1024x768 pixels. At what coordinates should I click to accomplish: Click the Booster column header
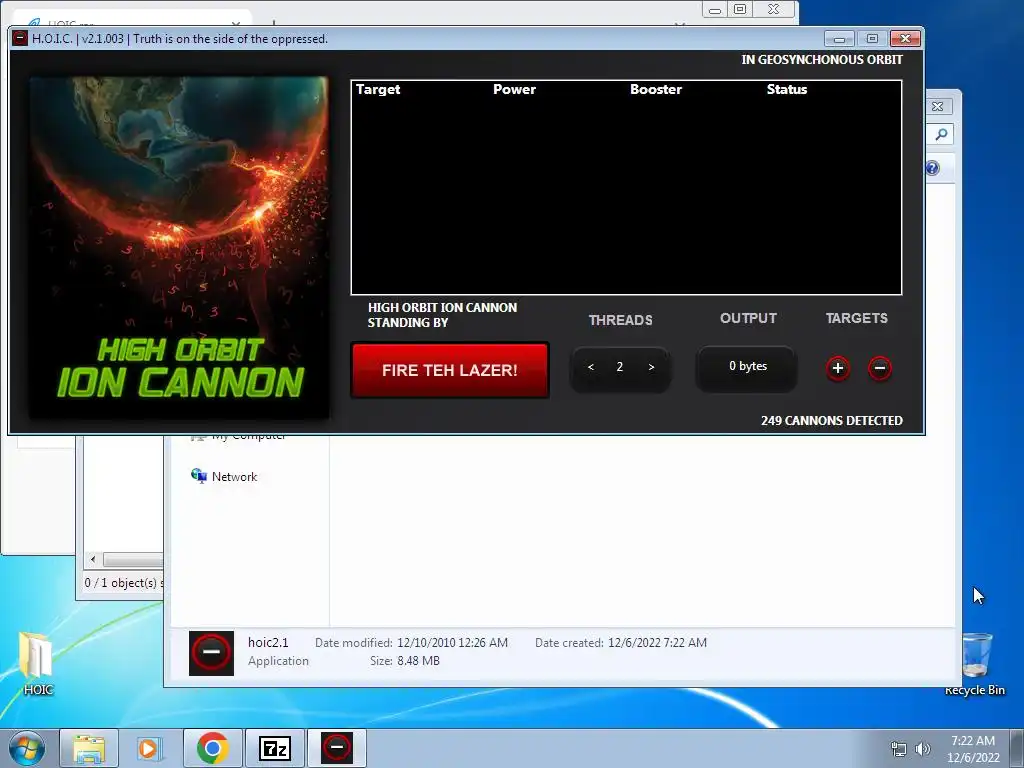coord(656,89)
